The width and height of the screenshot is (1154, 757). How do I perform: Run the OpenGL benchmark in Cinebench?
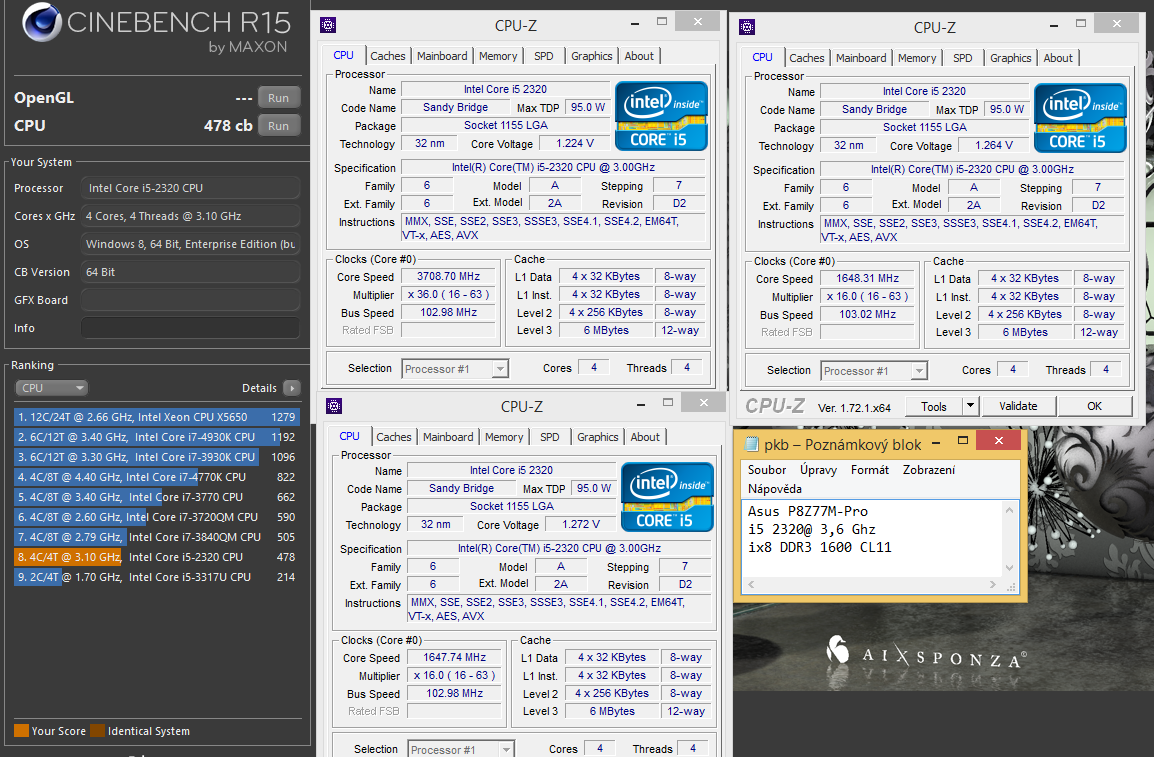(278, 98)
